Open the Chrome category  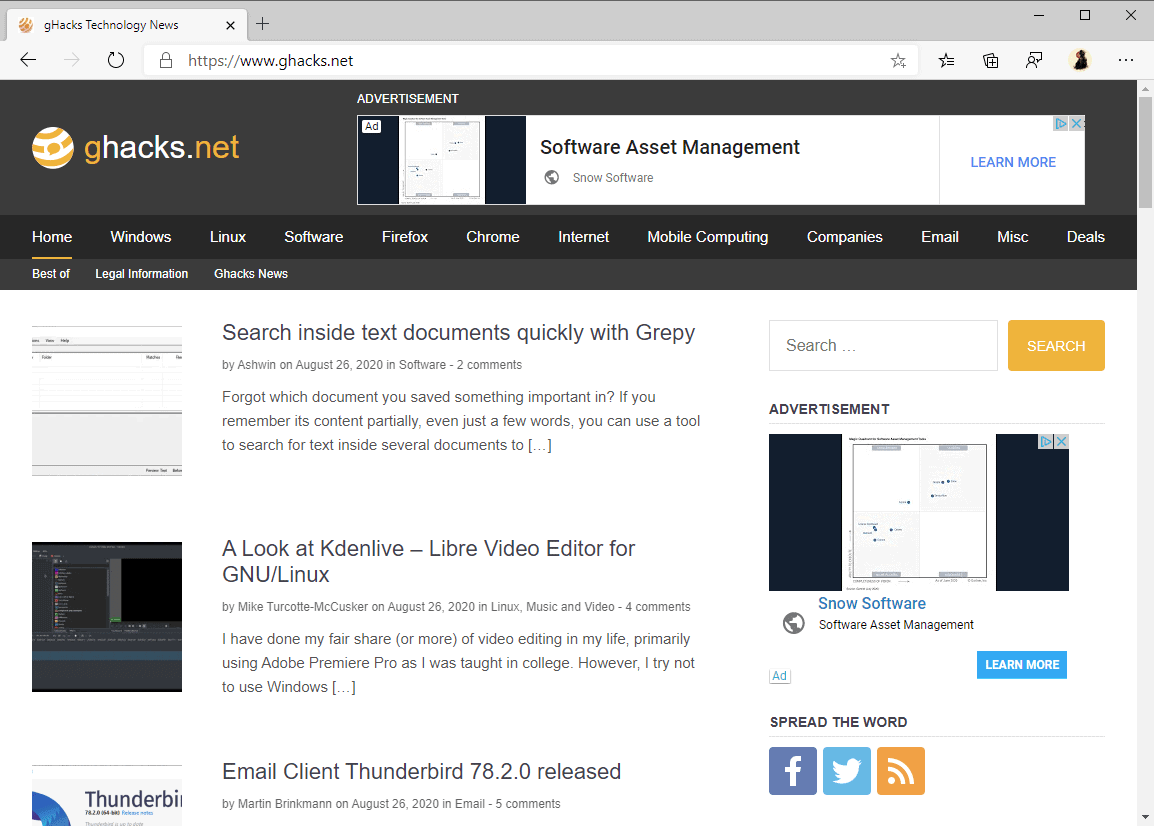coord(492,237)
